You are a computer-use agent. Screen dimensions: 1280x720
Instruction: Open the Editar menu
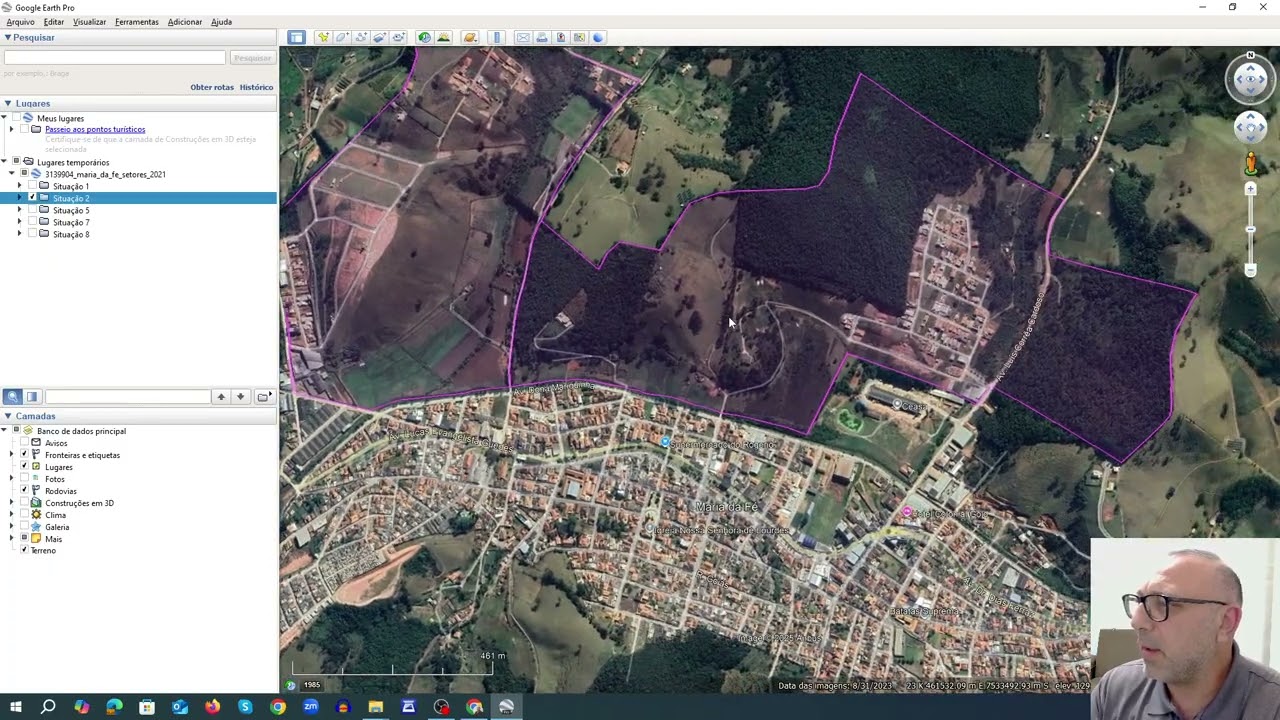click(x=54, y=22)
